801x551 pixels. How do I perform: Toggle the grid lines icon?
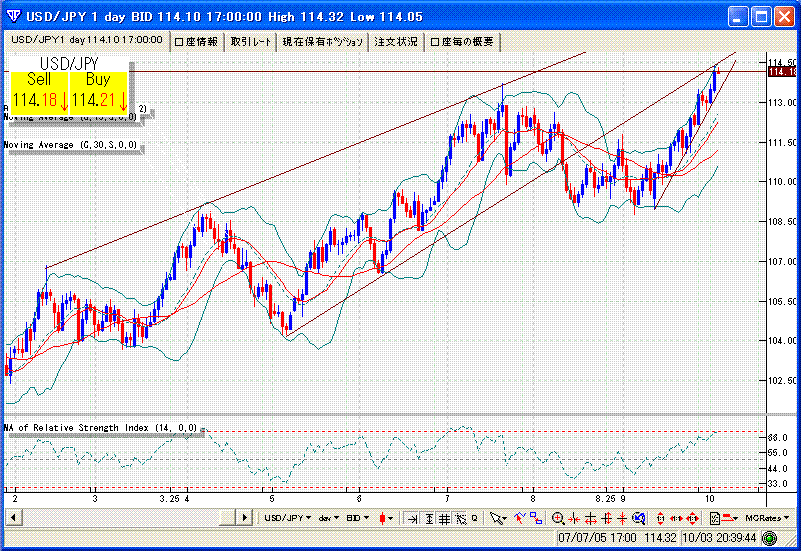444,518
